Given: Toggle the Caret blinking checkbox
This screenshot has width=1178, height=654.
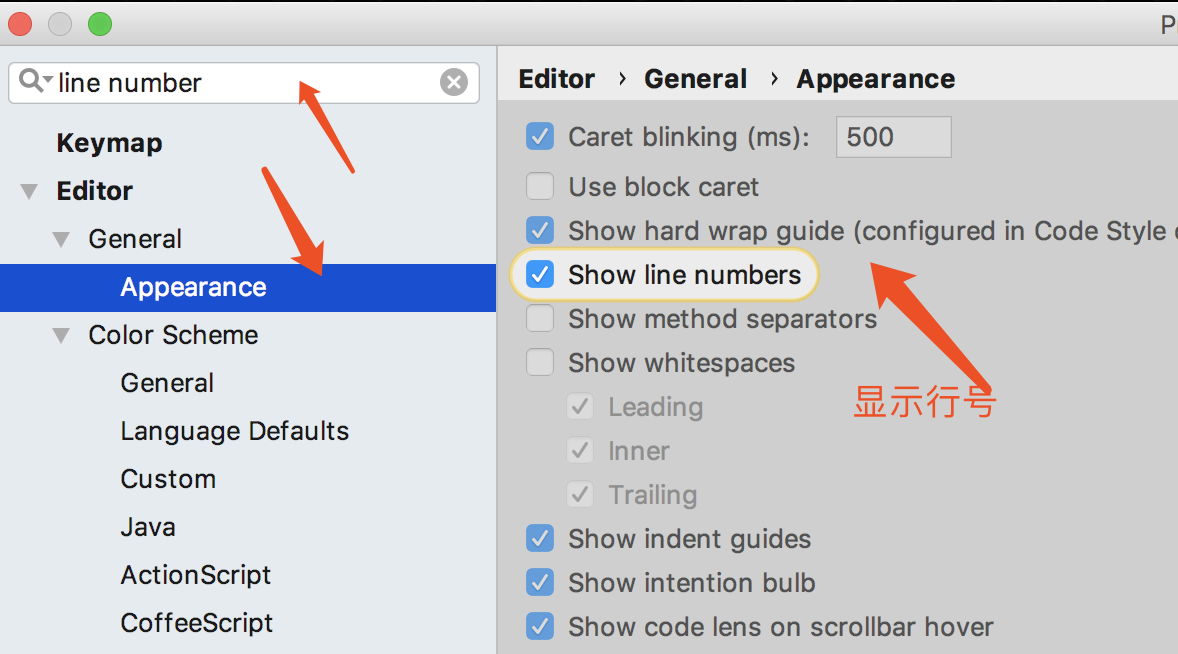Looking at the screenshot, I should pos(540,137).
